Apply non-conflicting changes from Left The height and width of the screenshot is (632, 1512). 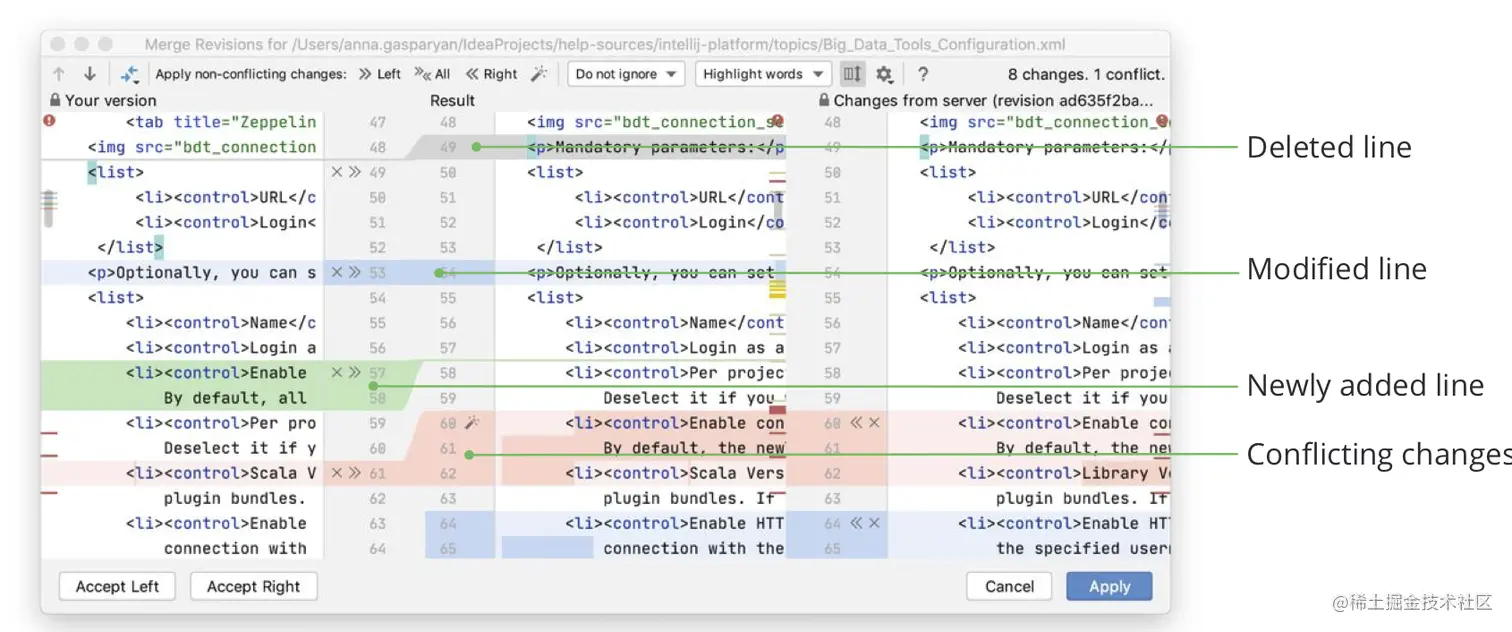point(380,74)
